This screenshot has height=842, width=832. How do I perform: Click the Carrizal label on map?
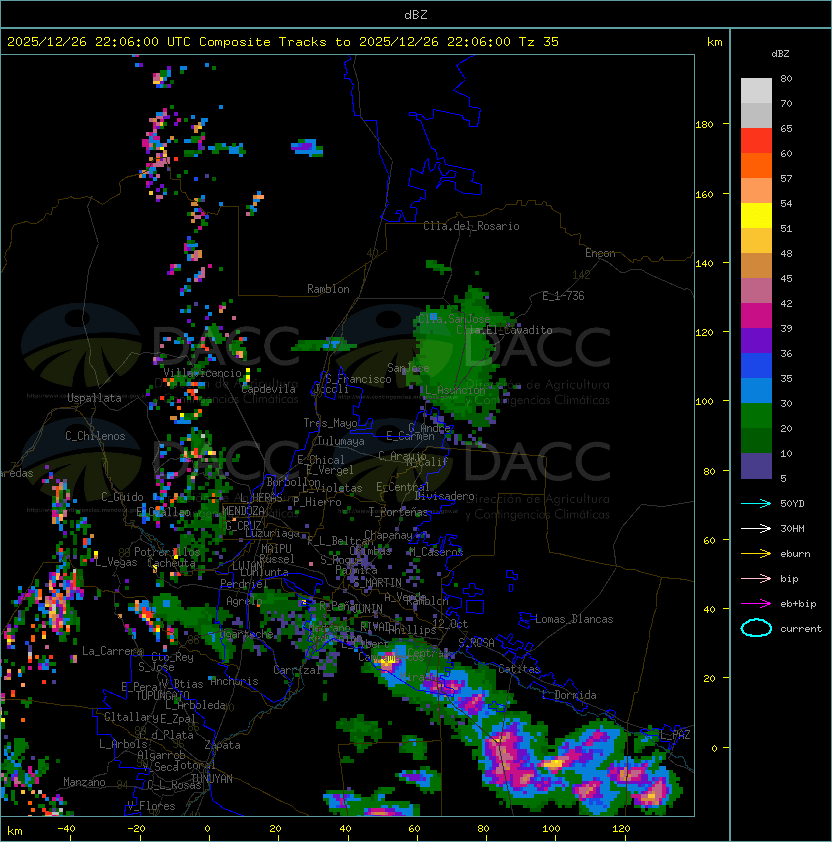[x=297, y=670]
